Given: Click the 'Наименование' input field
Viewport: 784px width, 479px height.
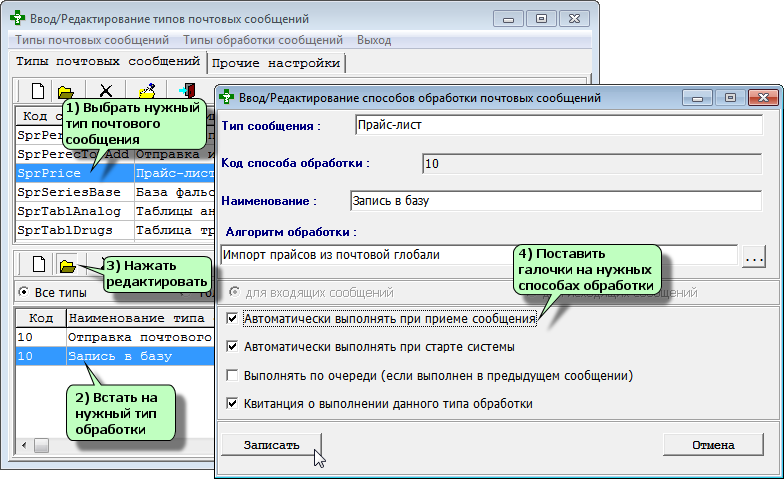Looking at the screenshot, I should click(x=555, y=200).
